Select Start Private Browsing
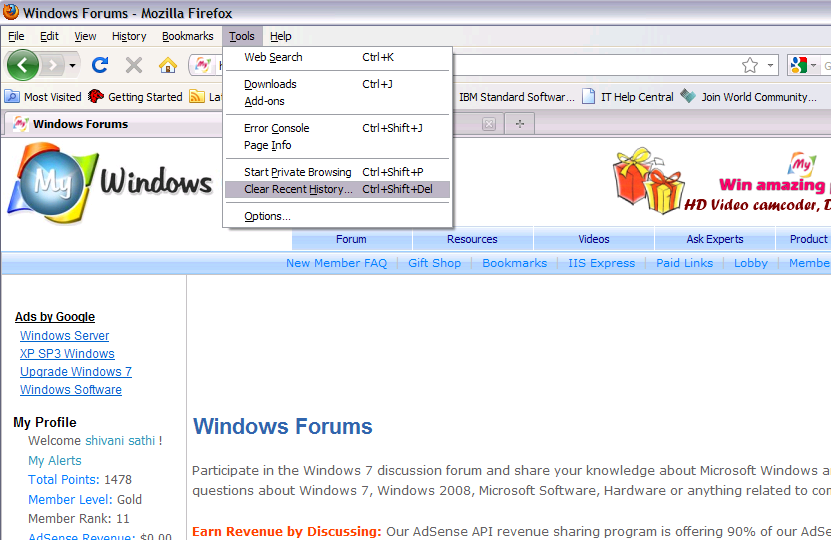 click(x=338, y=172)
